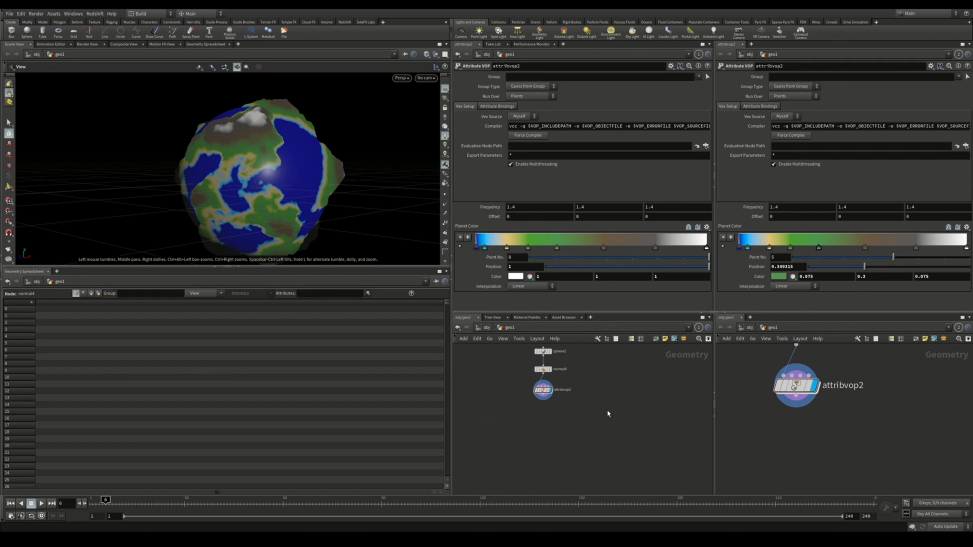Enable Multithreading checkbox in right parameter pane
Screen dimensions: 973x547
pos(774,164)
